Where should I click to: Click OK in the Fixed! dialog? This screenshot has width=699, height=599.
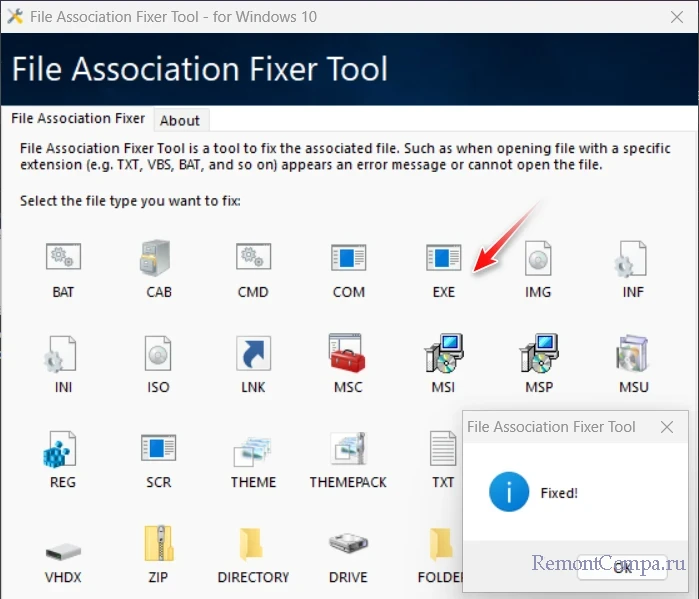[x=622, y=567]
